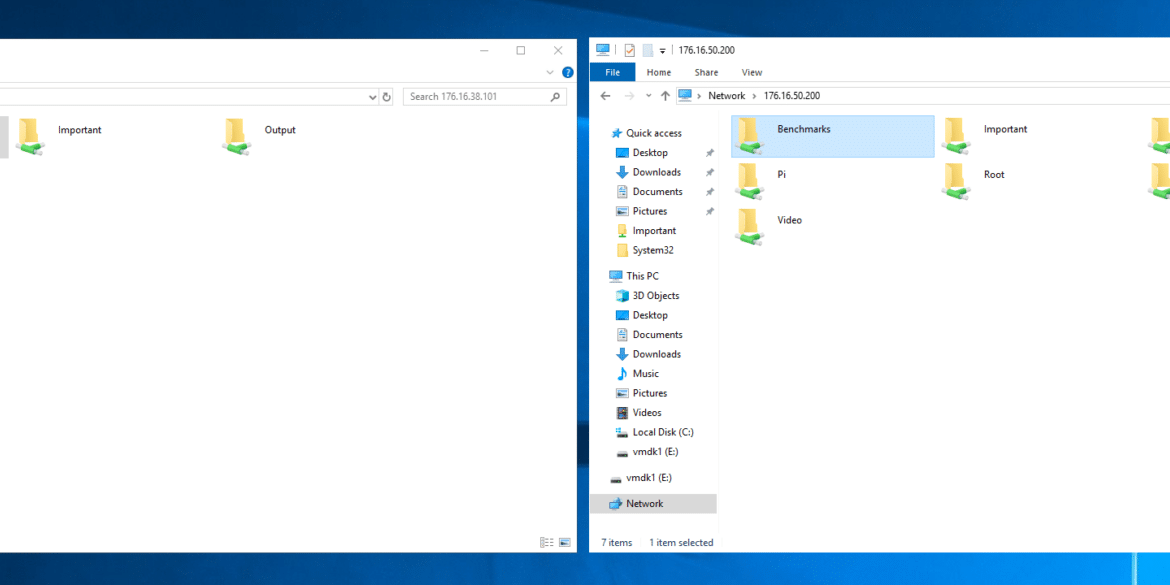The image size is (1170, 585).
Task: Open Important in the navigation pane
Action: (x=654, y=231)
